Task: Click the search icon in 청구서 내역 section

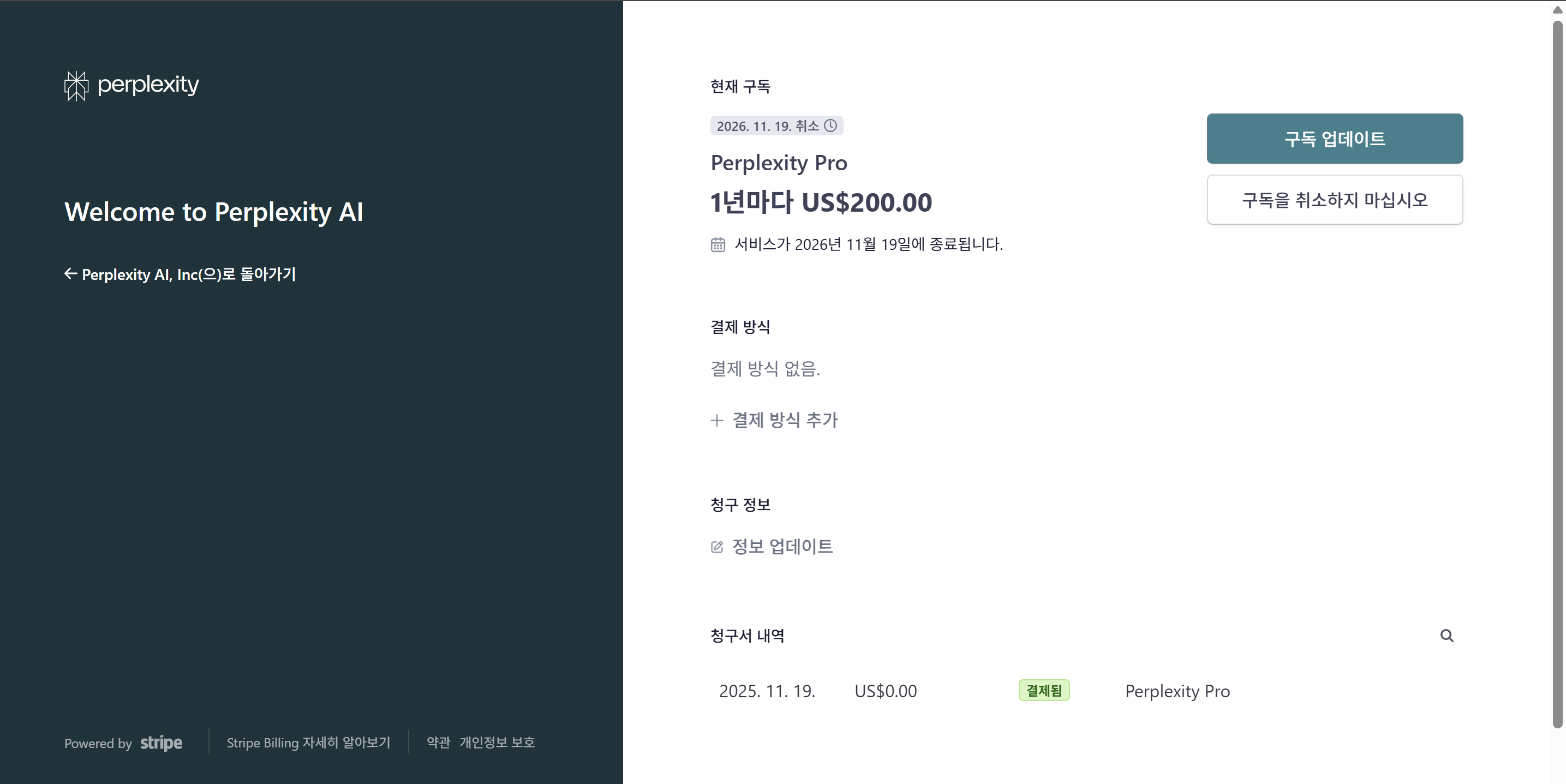Action: pyautogui.click(x=1447, y=636)
